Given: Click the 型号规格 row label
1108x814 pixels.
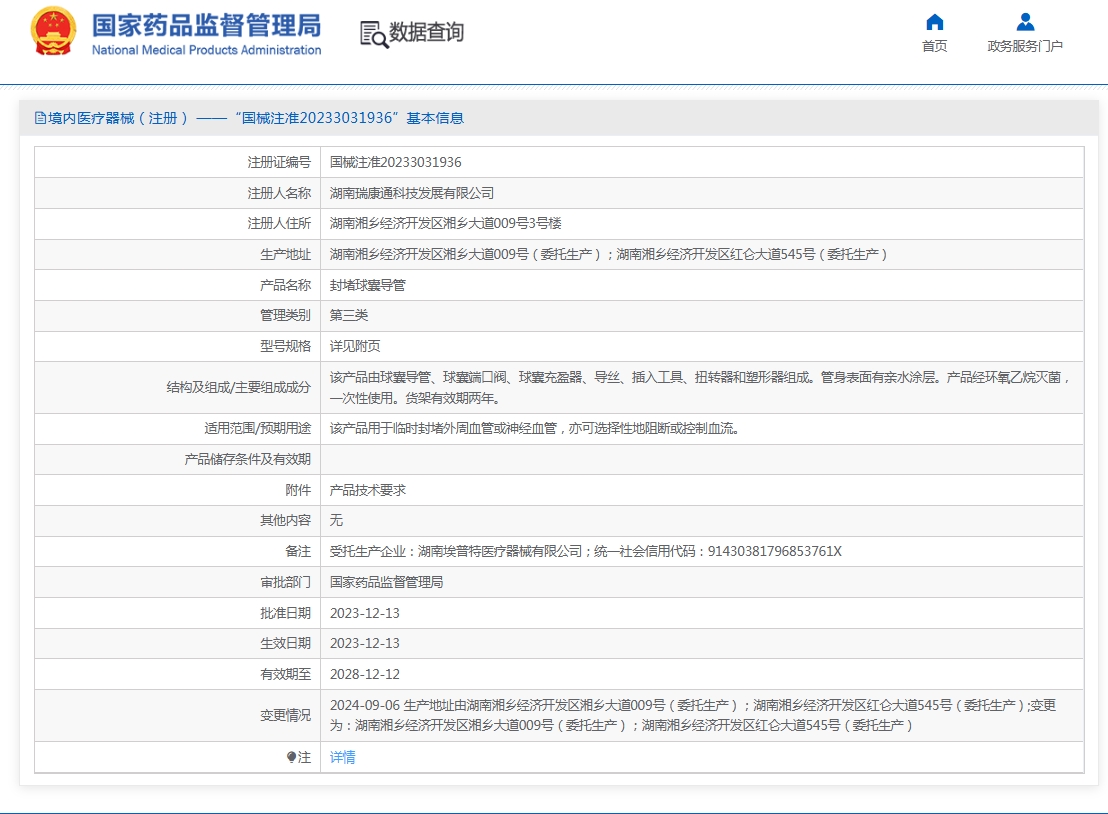Looking at the screenshot, I should [x=285, y=346].
